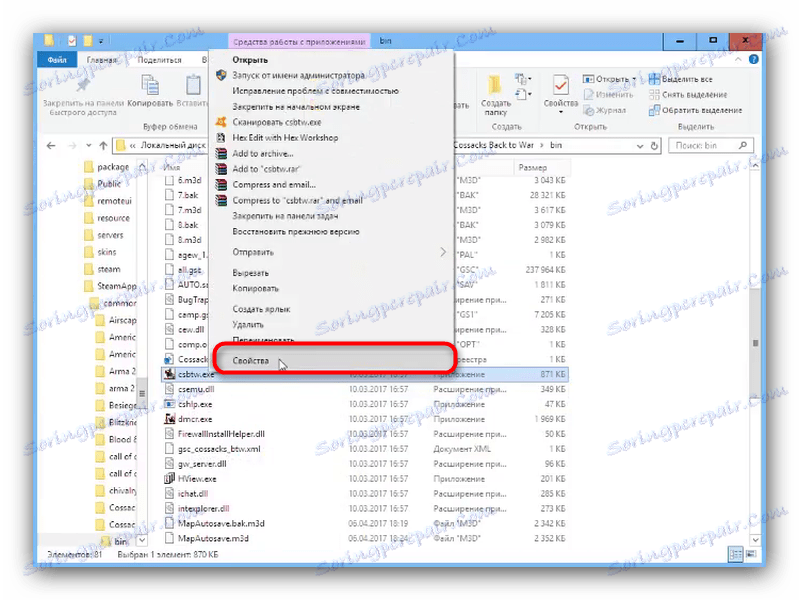Viewport: 799px width, 600px height.
Task: Choose Закрепить на начальном экране
Action: (296, 107)
